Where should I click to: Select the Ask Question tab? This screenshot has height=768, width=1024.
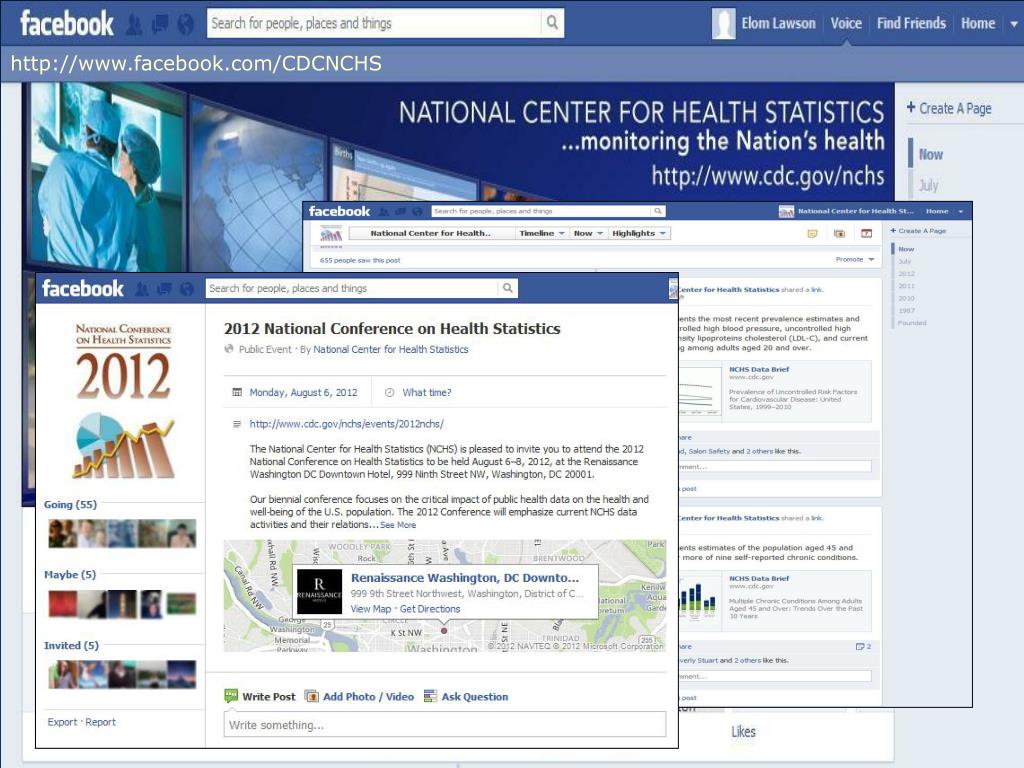coord(466,696)
